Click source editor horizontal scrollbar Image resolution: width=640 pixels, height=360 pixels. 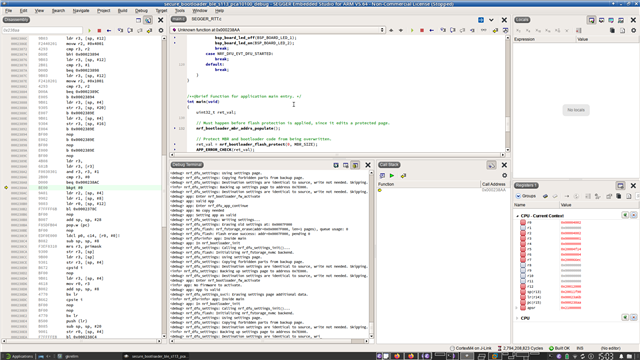point(338,155)
